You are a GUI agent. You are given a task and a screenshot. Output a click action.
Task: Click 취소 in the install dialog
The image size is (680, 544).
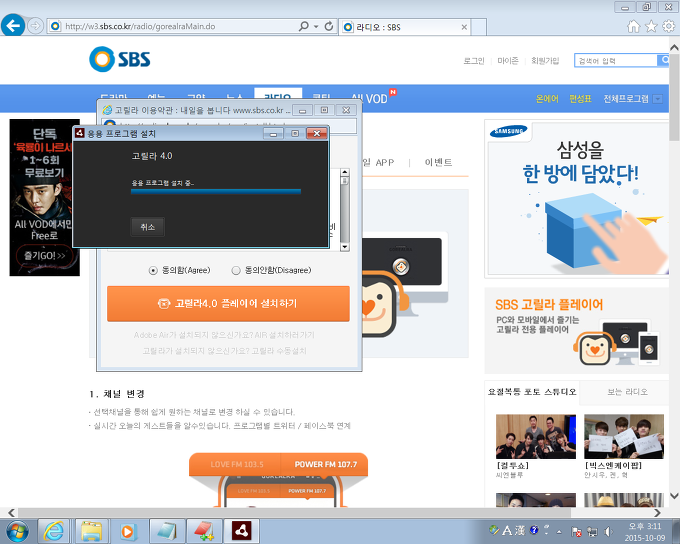tap(147, 227)
